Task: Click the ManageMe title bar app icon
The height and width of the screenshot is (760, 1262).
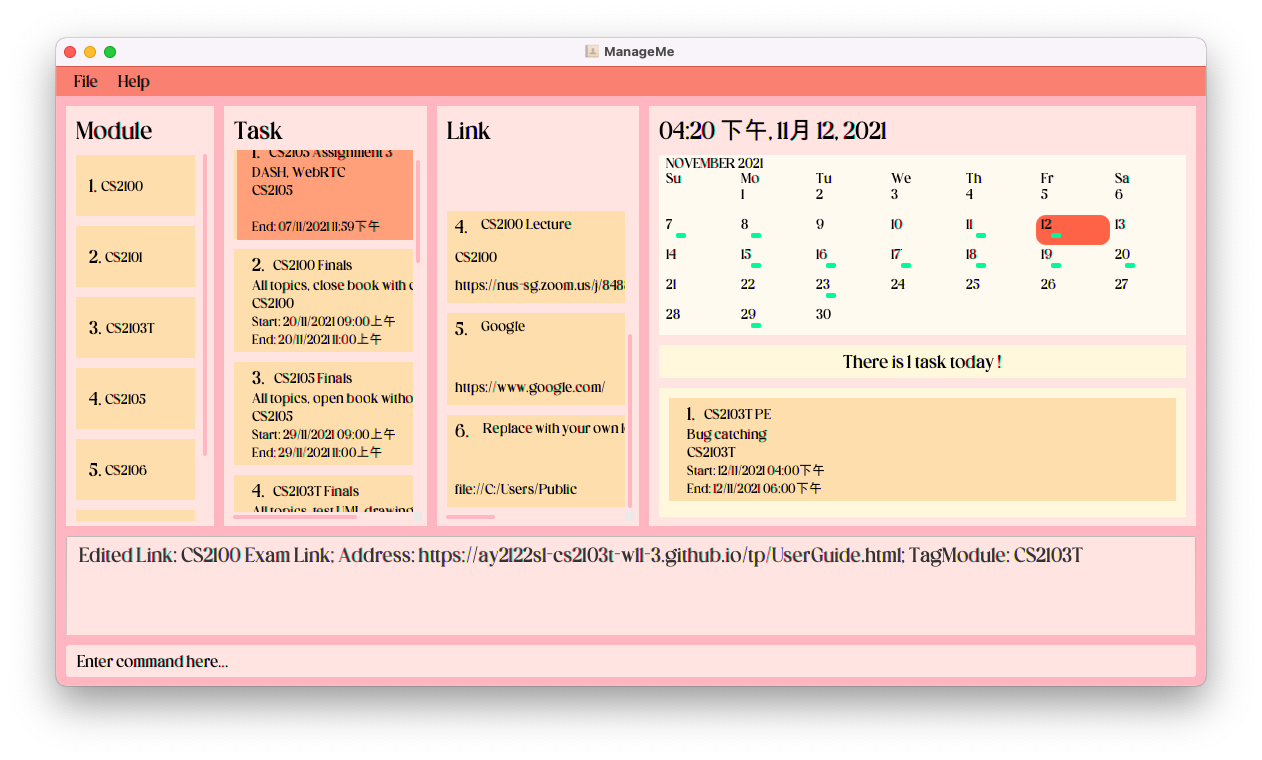Action: click(x=592, y=51)
